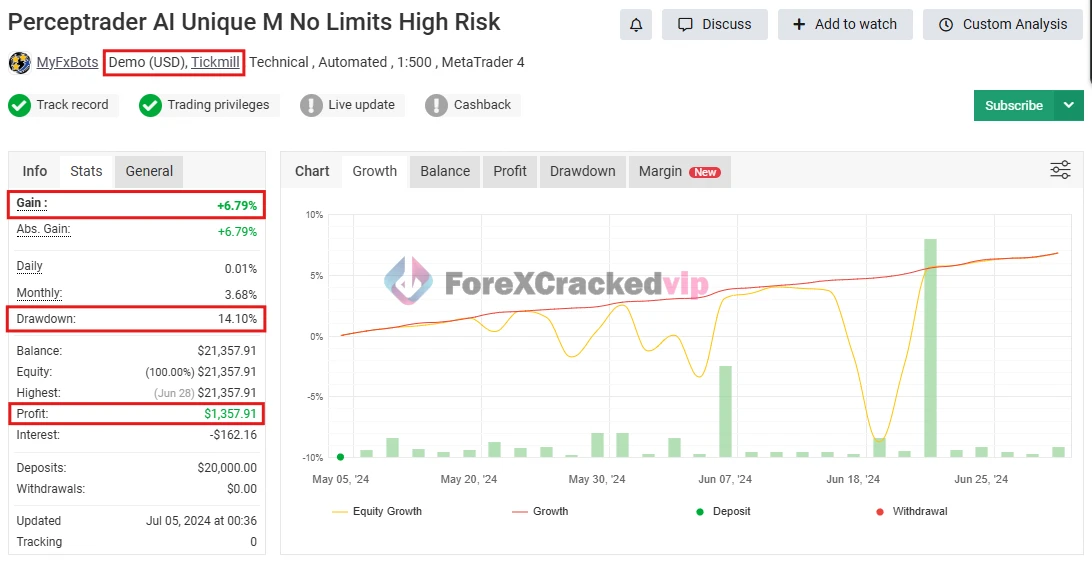This screenshot has height=564, width=1092.
Task: Click the Profit value $1,357.91
Action: [x=231, y=414]
